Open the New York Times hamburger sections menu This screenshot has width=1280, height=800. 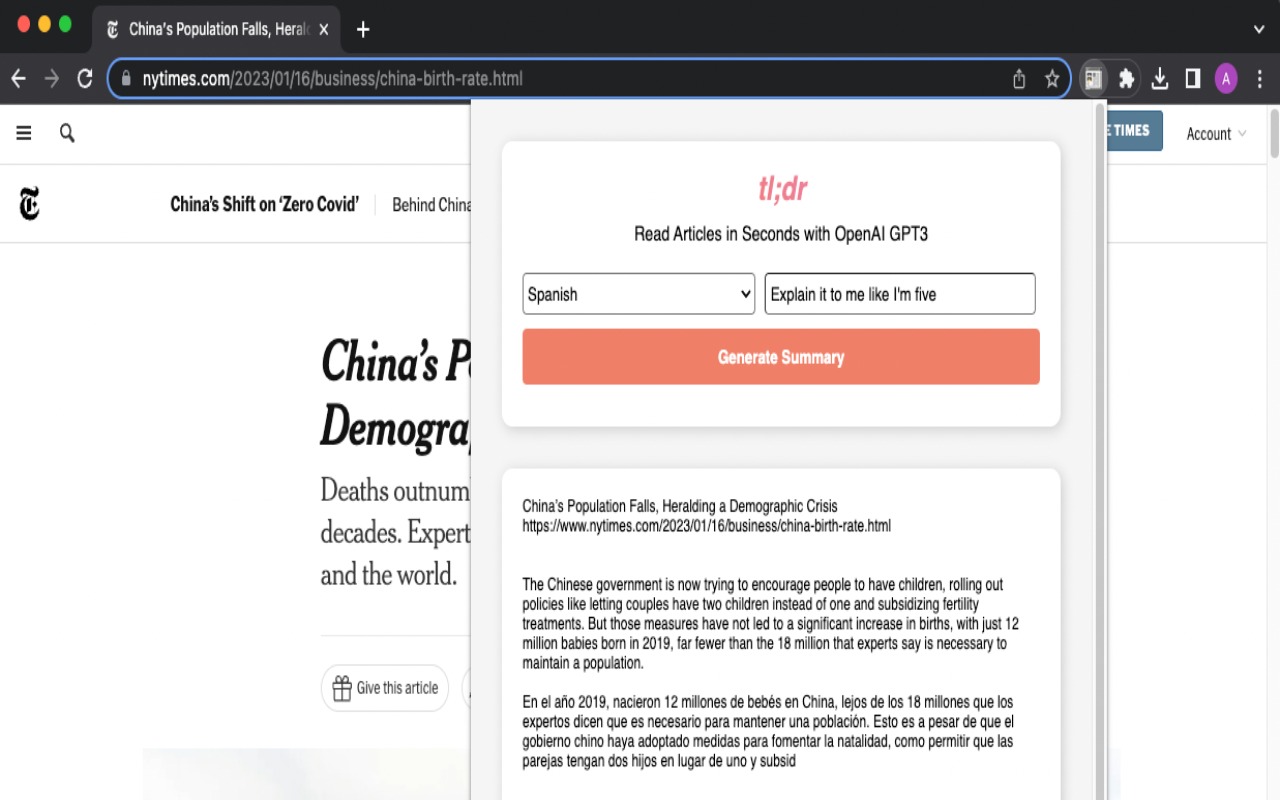pos(24,133)
